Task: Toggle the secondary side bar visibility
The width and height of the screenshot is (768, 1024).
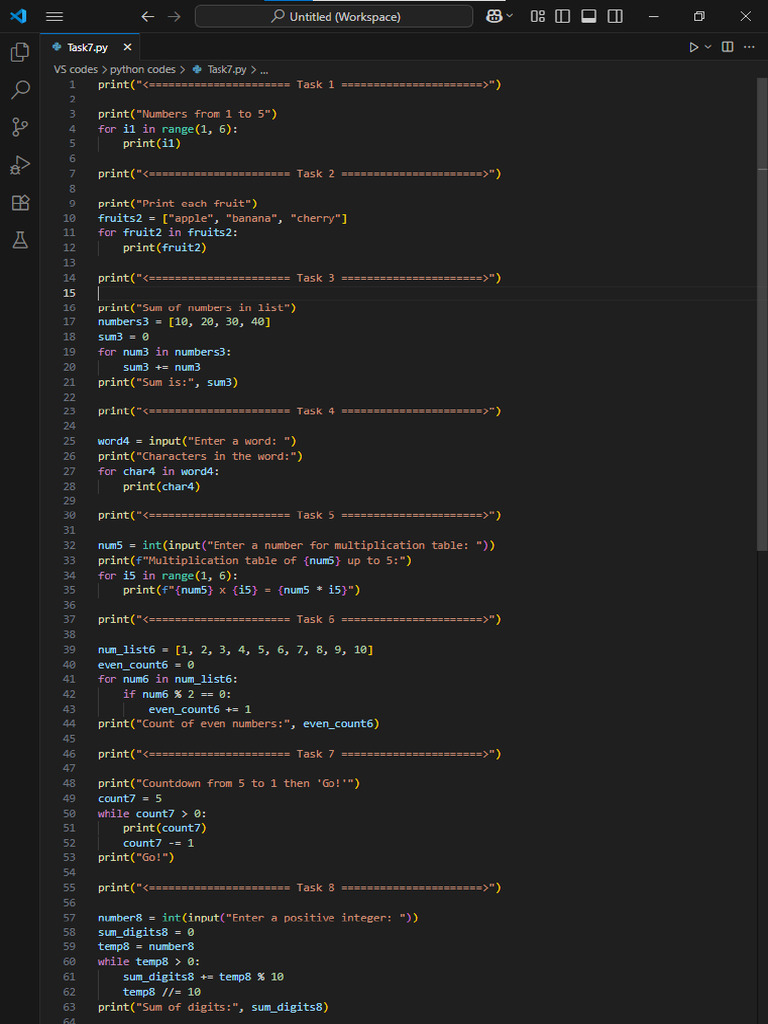Action: point(615,17)
